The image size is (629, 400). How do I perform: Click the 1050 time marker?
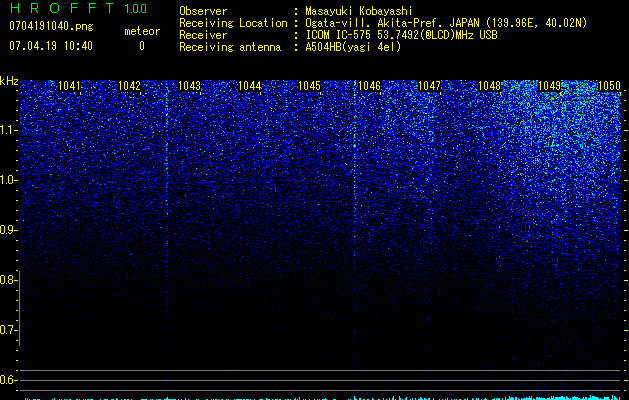[609, 86]
